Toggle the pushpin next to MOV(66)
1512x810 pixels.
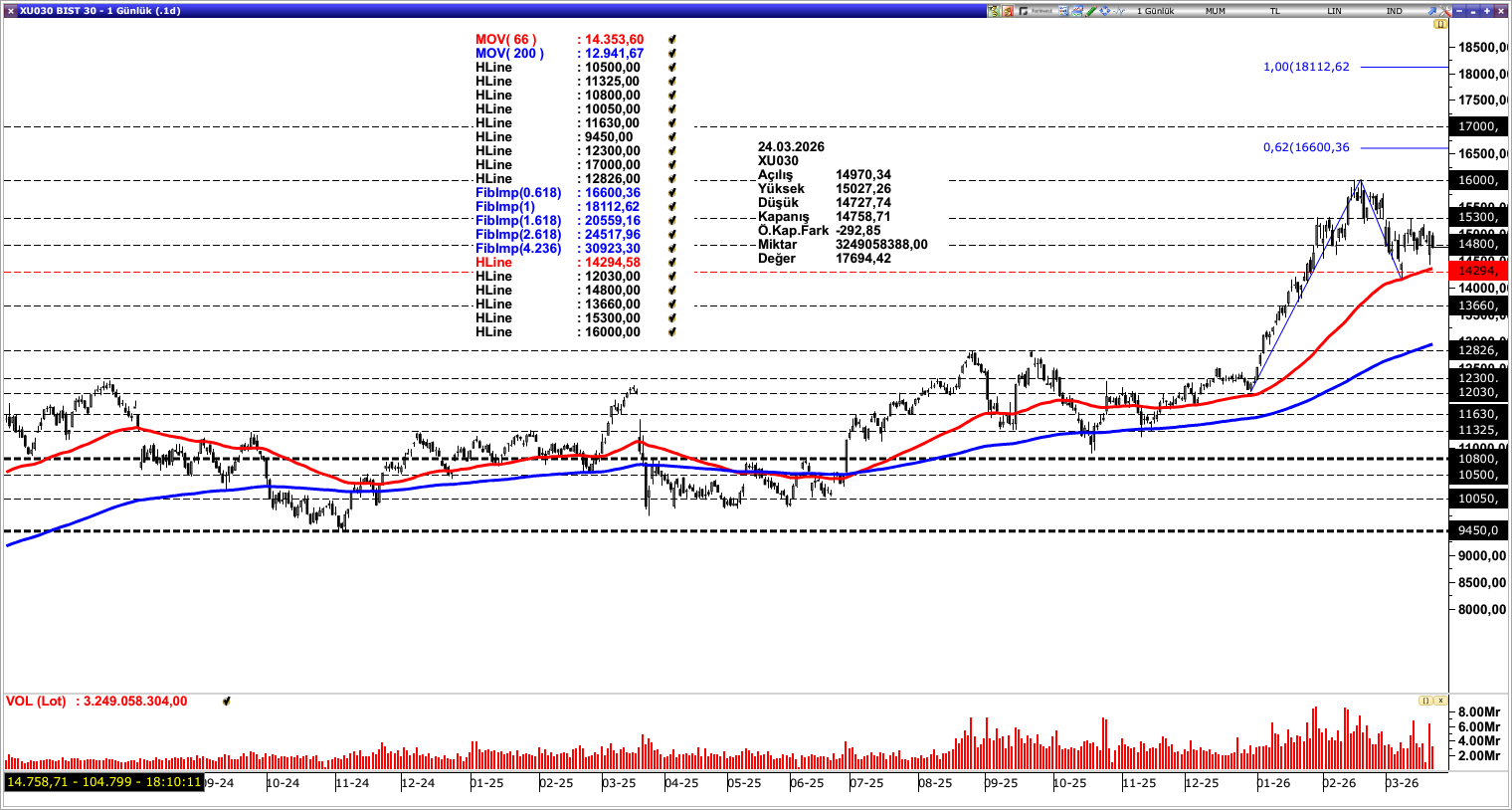coord(674,41)
